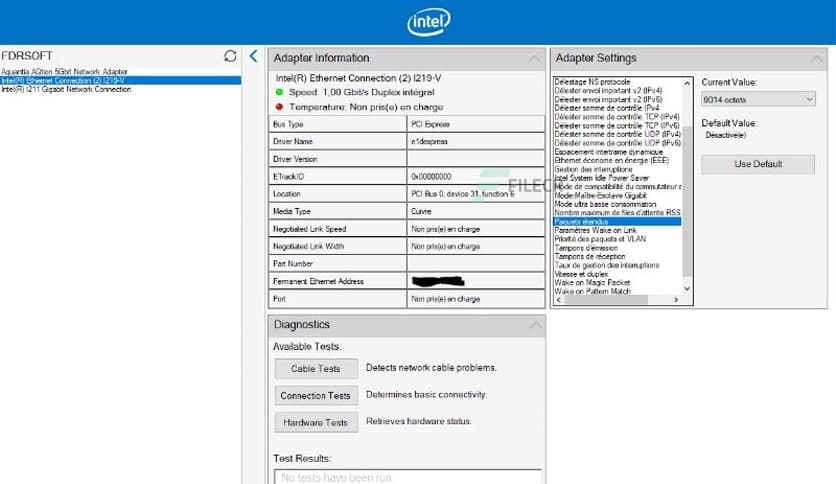836x484 pixels.
Task: Select Ethernet économe en énergie (EEE) setting
Action: coord(611,160)
